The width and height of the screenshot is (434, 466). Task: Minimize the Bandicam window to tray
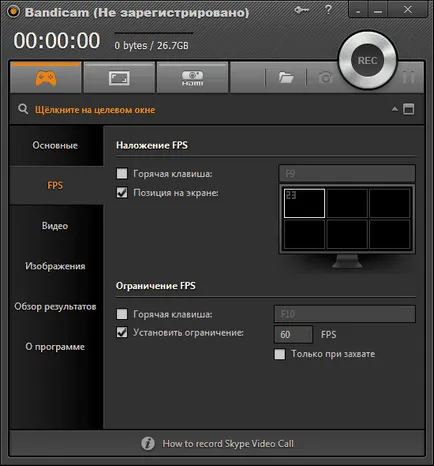pos(358,10)
